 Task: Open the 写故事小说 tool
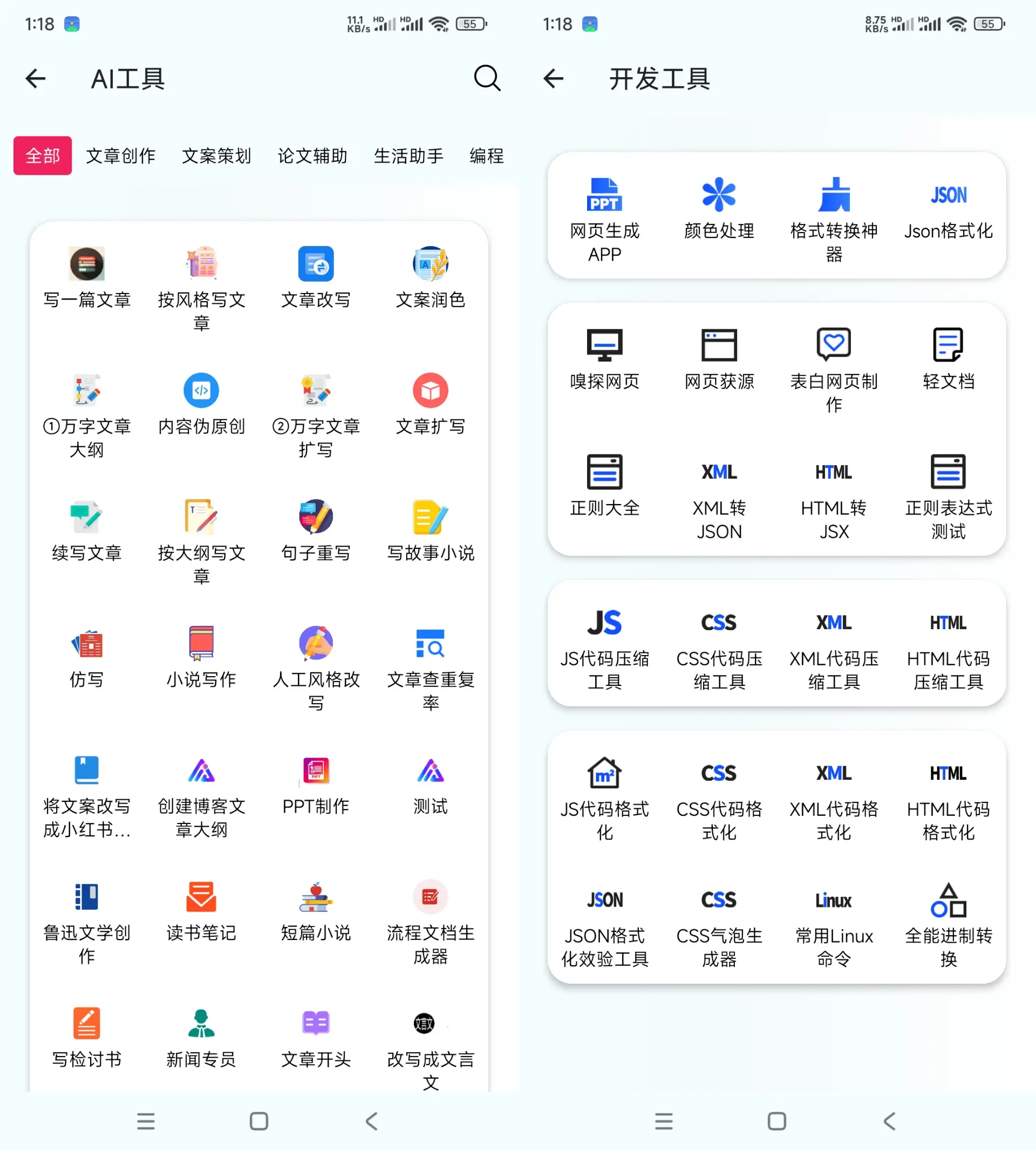click(x=431, y=531)
